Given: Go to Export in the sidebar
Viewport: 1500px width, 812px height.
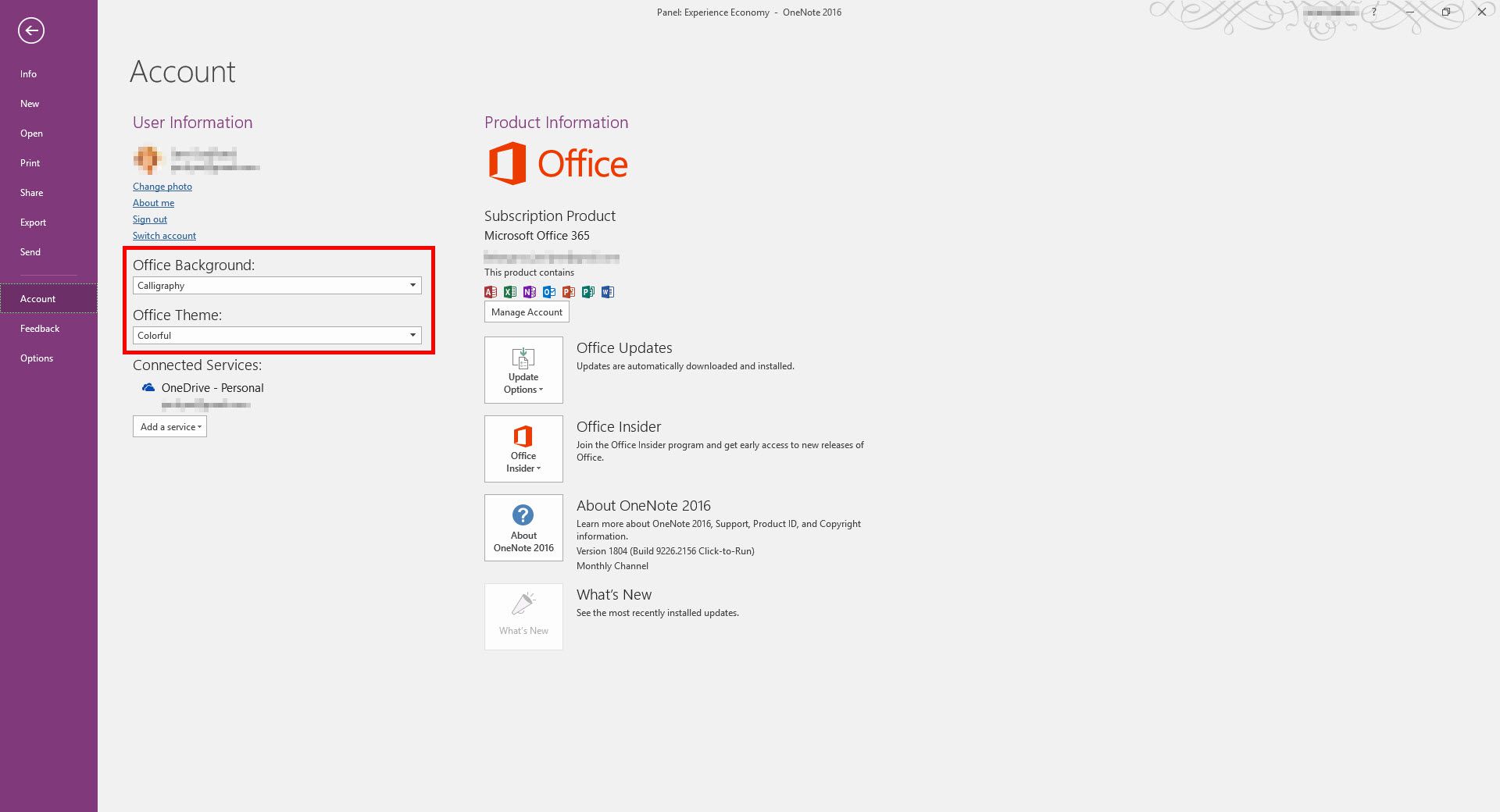Looking at the screenshot, I should (48, 223).
